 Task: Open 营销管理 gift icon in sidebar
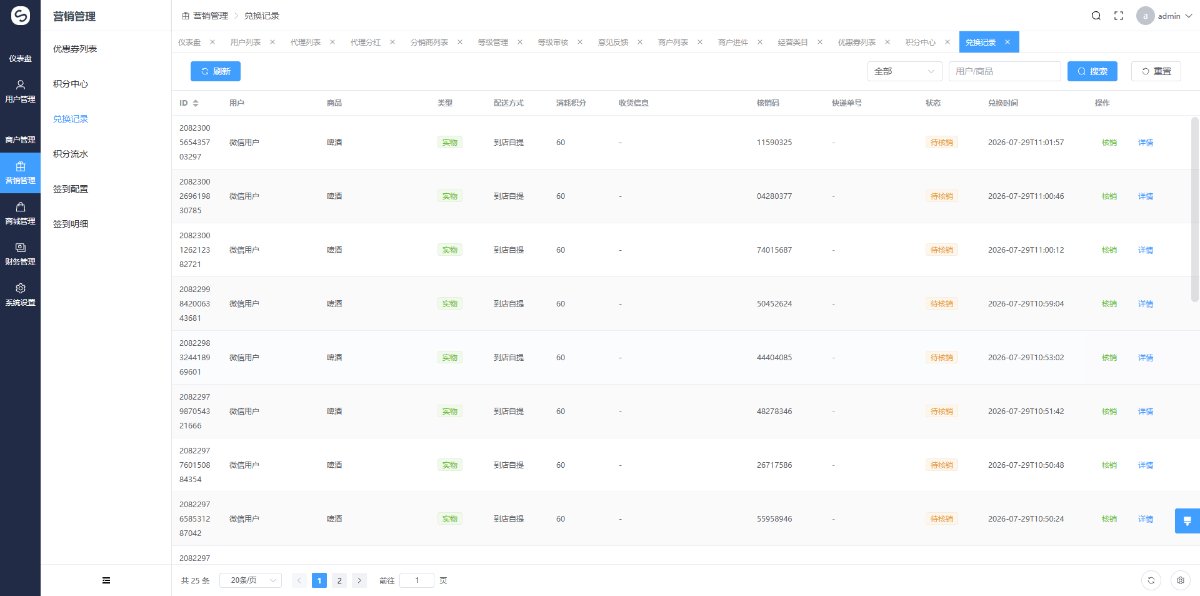point(20,166)
